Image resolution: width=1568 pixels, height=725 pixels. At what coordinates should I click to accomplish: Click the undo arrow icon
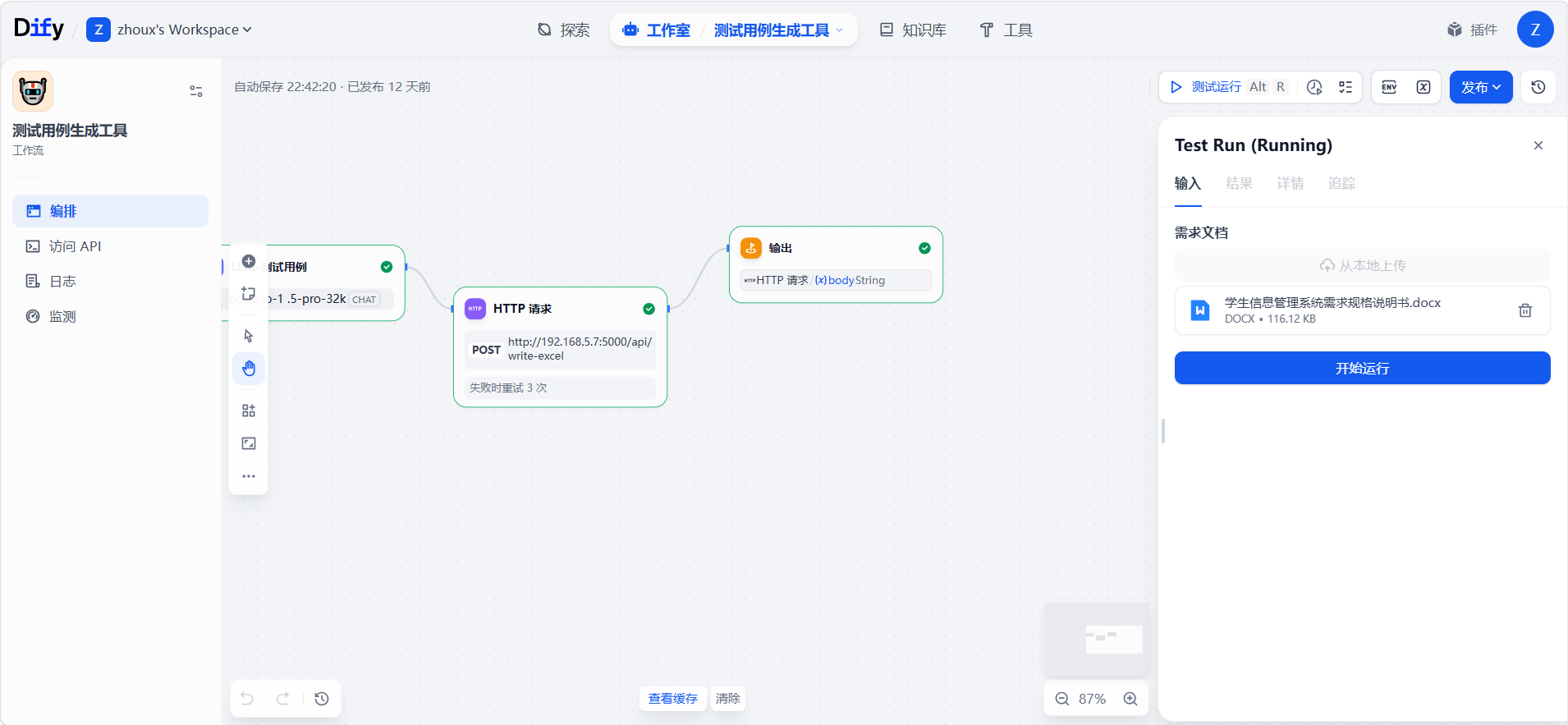(x=247, y=699)
